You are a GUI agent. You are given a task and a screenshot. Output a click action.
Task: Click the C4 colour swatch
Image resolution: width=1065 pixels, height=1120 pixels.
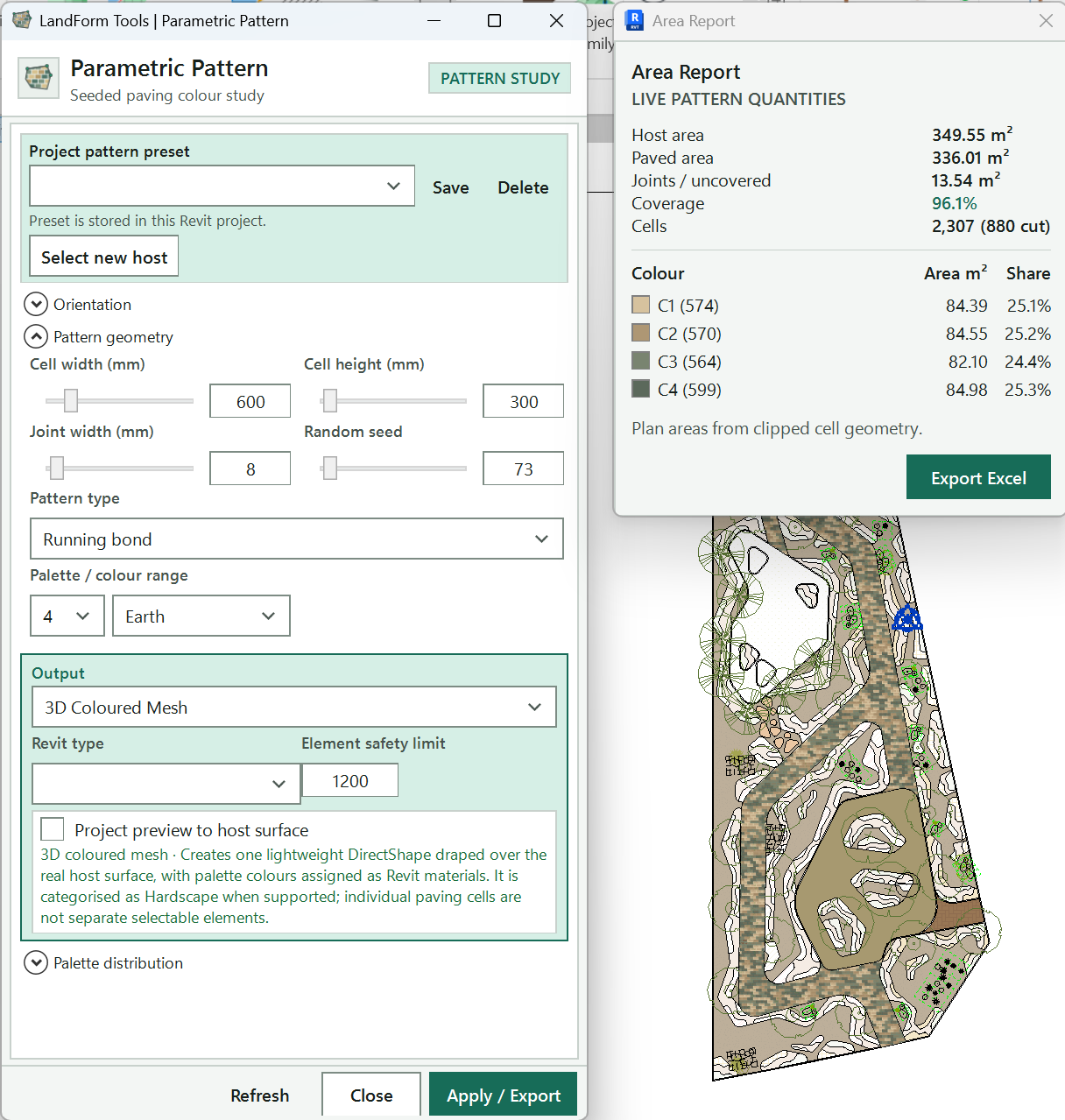641,389
